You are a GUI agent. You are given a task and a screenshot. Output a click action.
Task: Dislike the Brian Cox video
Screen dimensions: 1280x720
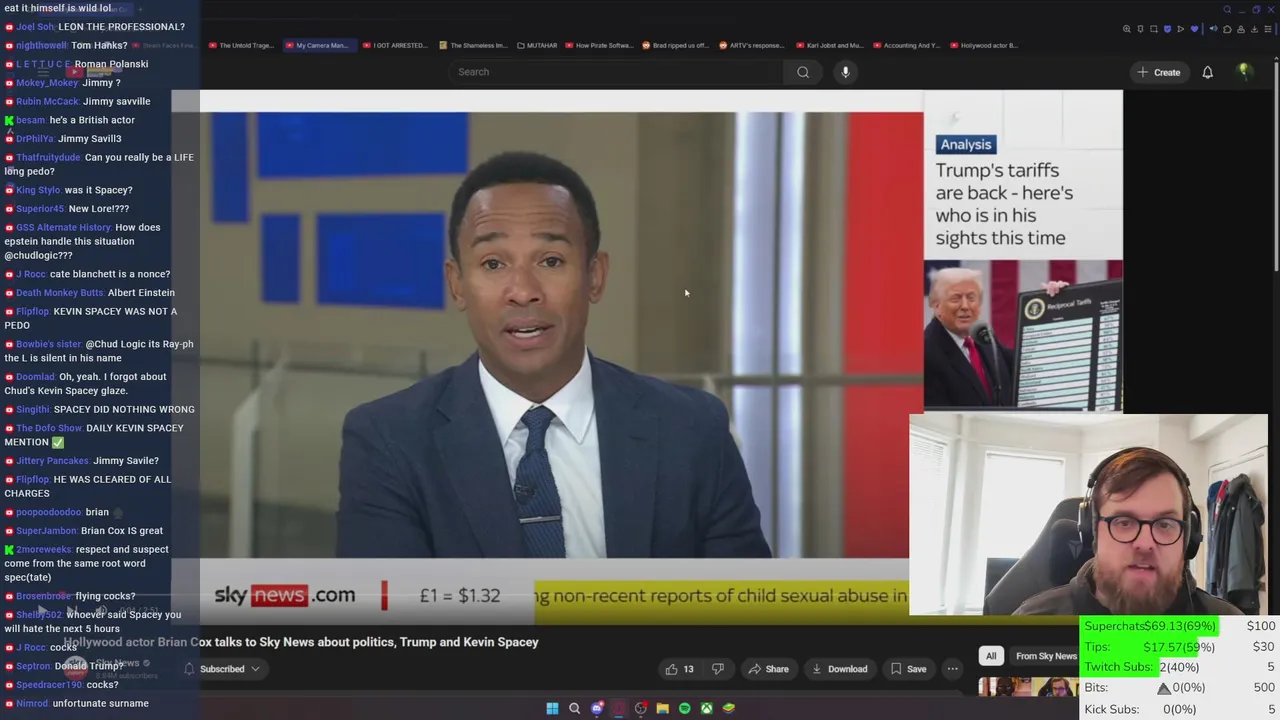click(717, 669)
